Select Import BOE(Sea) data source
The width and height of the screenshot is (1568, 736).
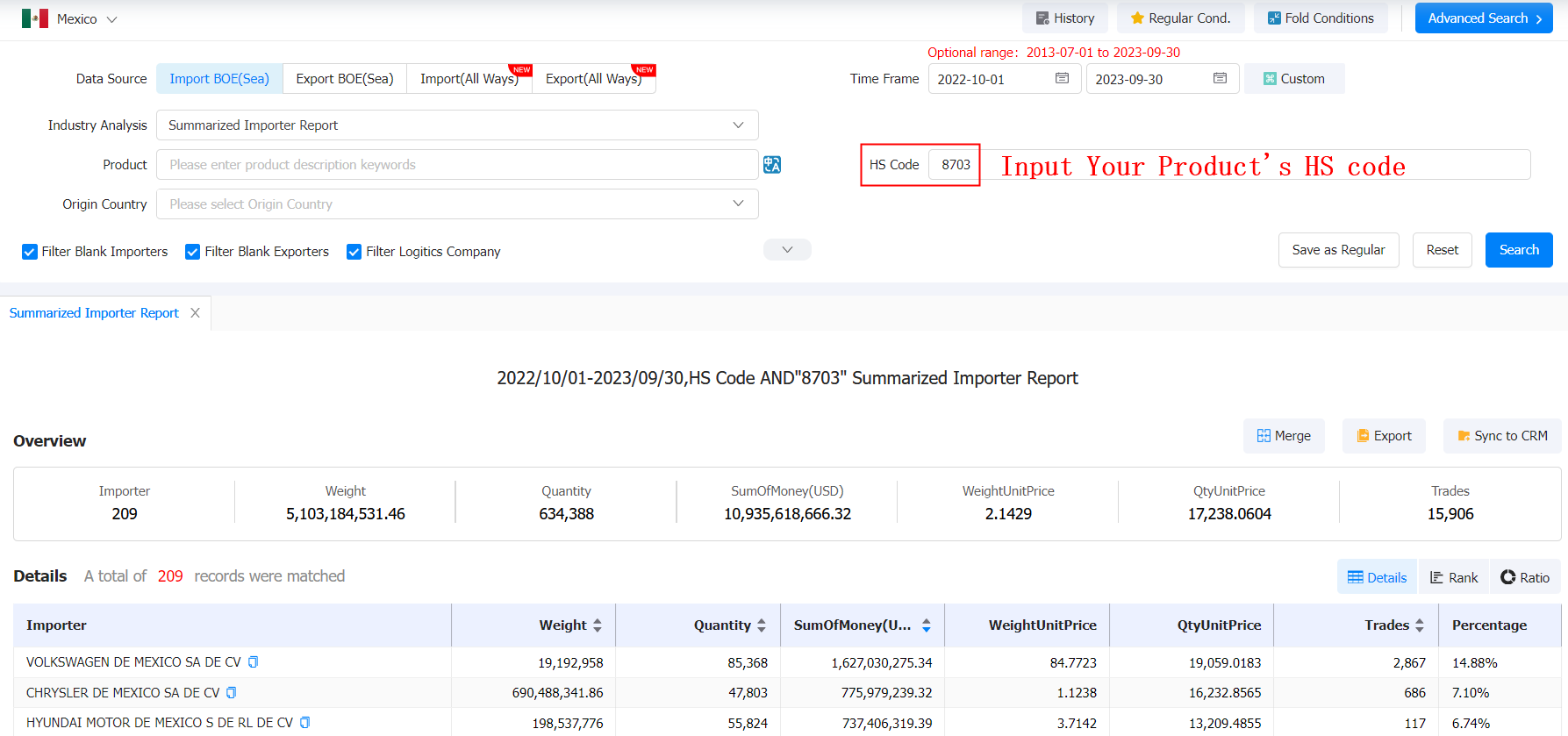click(219, 79)
